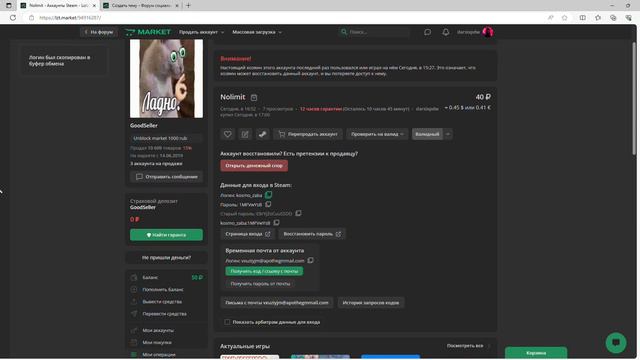640x360 pixels.
Task: Open the live support chat bubble
Action: pos(616,342)
